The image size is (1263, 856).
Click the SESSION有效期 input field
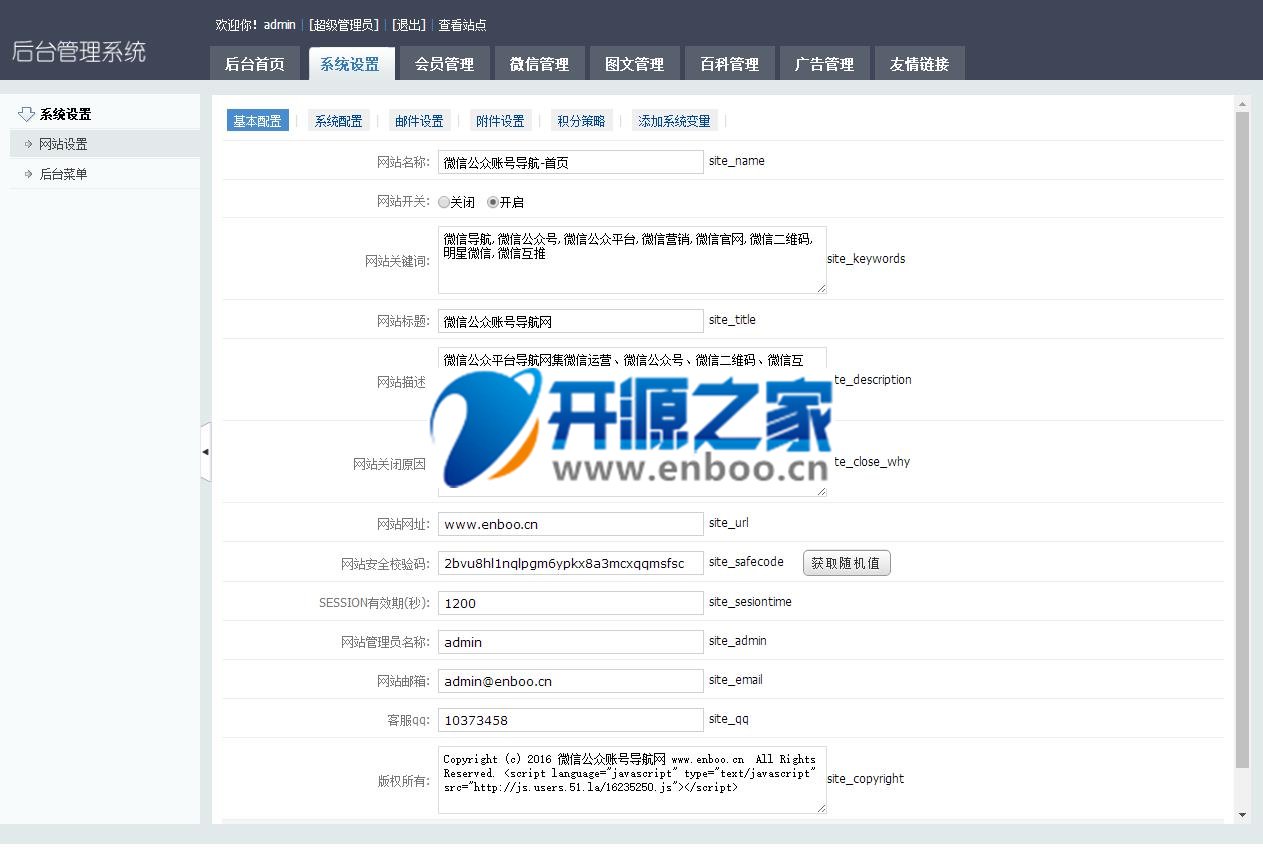coord(571,603)
